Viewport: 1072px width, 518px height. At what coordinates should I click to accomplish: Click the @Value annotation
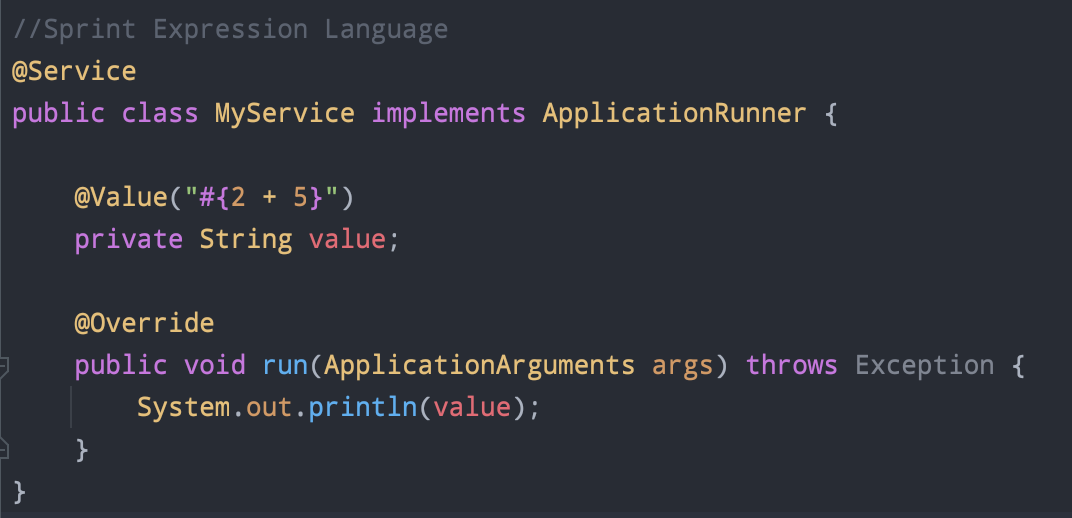(x=121, y=197)
